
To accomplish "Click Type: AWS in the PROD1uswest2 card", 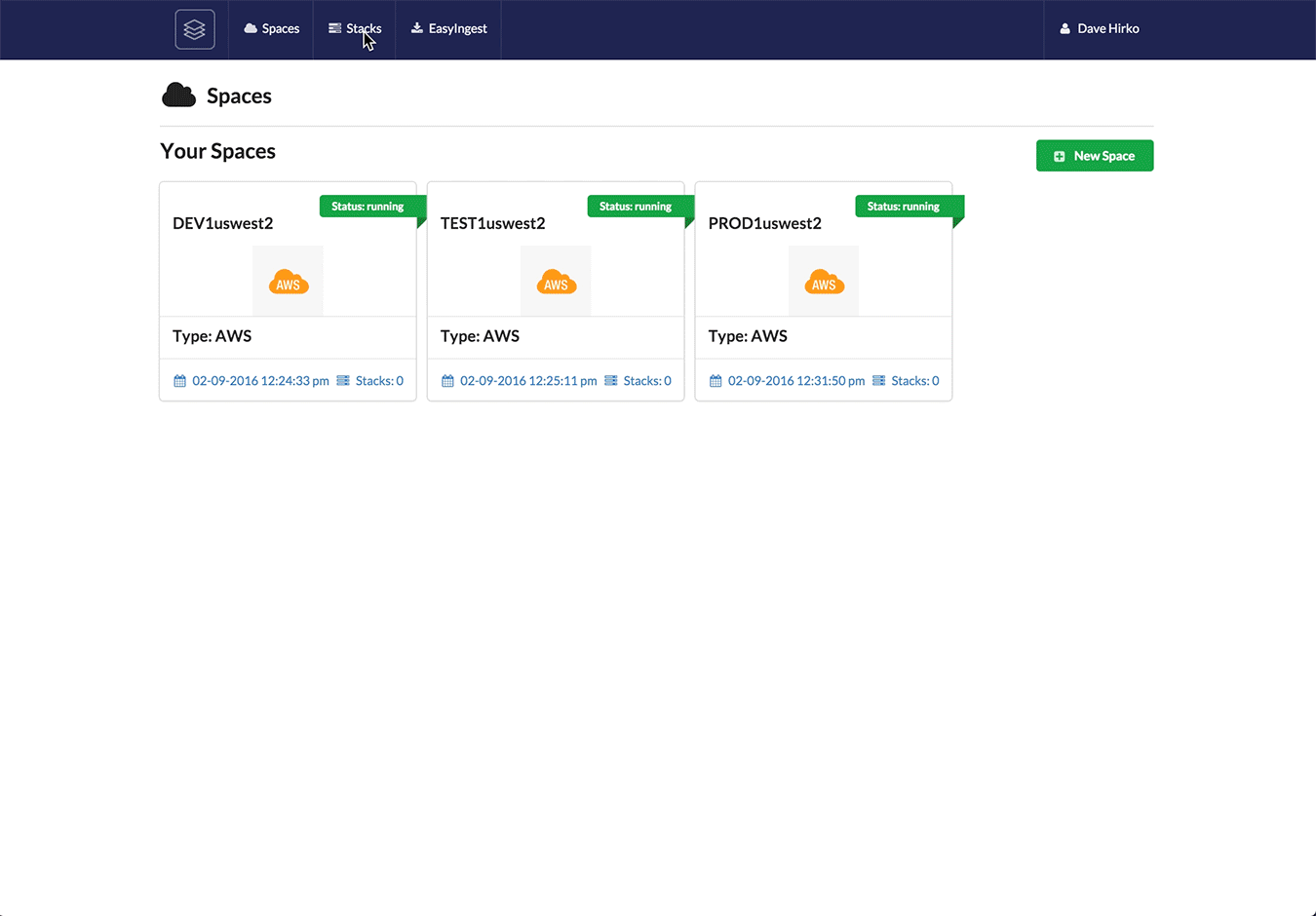I will tap(749, 336).
